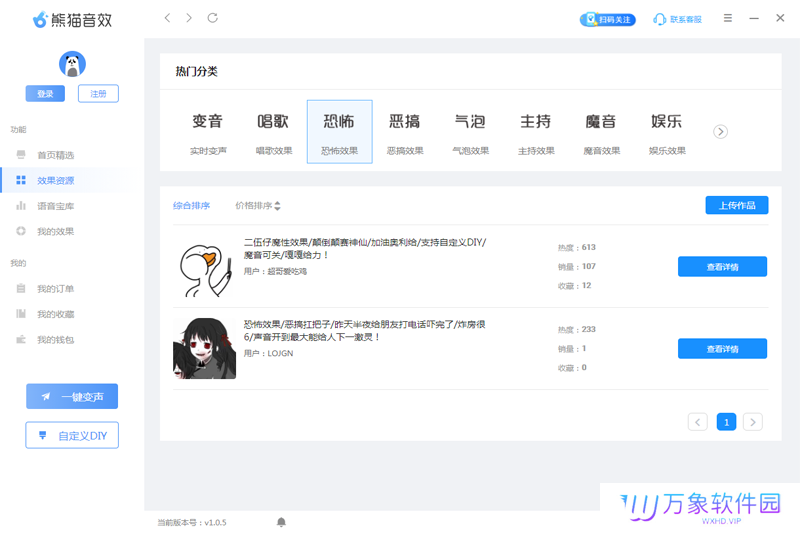This screenshot has height=533, width=800.
Task: Open 语音宝库 sidebar item
Action: pos(56,206)
